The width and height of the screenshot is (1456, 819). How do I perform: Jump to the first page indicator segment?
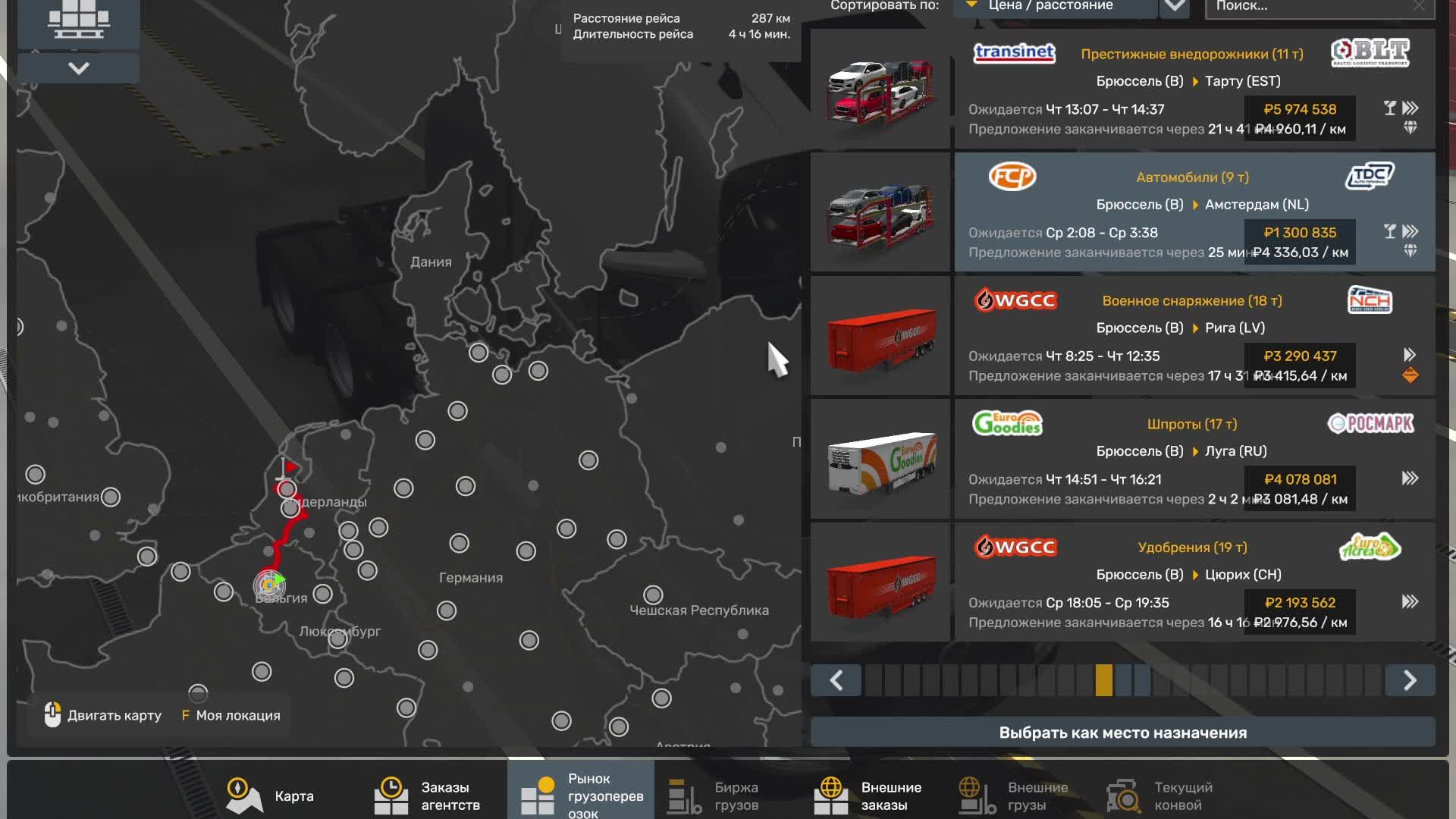(874, 680)
